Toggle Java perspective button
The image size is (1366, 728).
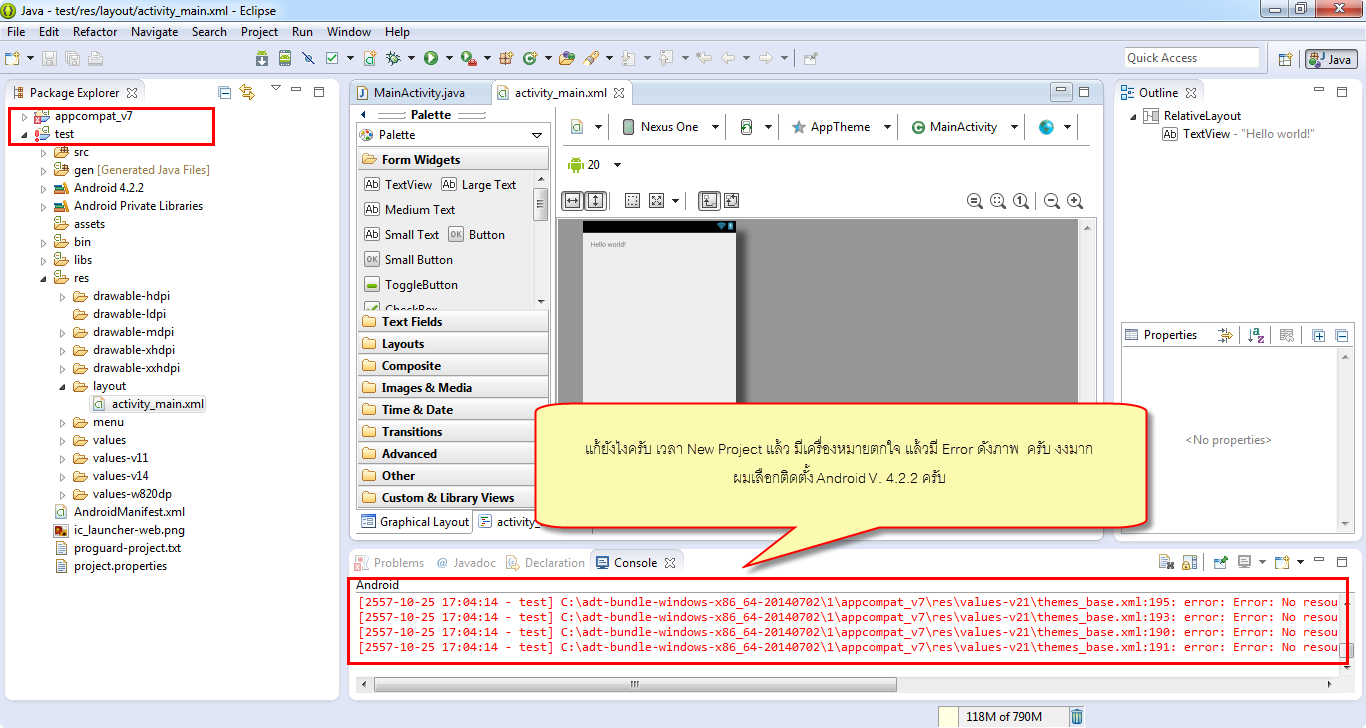click(x=1330, y=59)
